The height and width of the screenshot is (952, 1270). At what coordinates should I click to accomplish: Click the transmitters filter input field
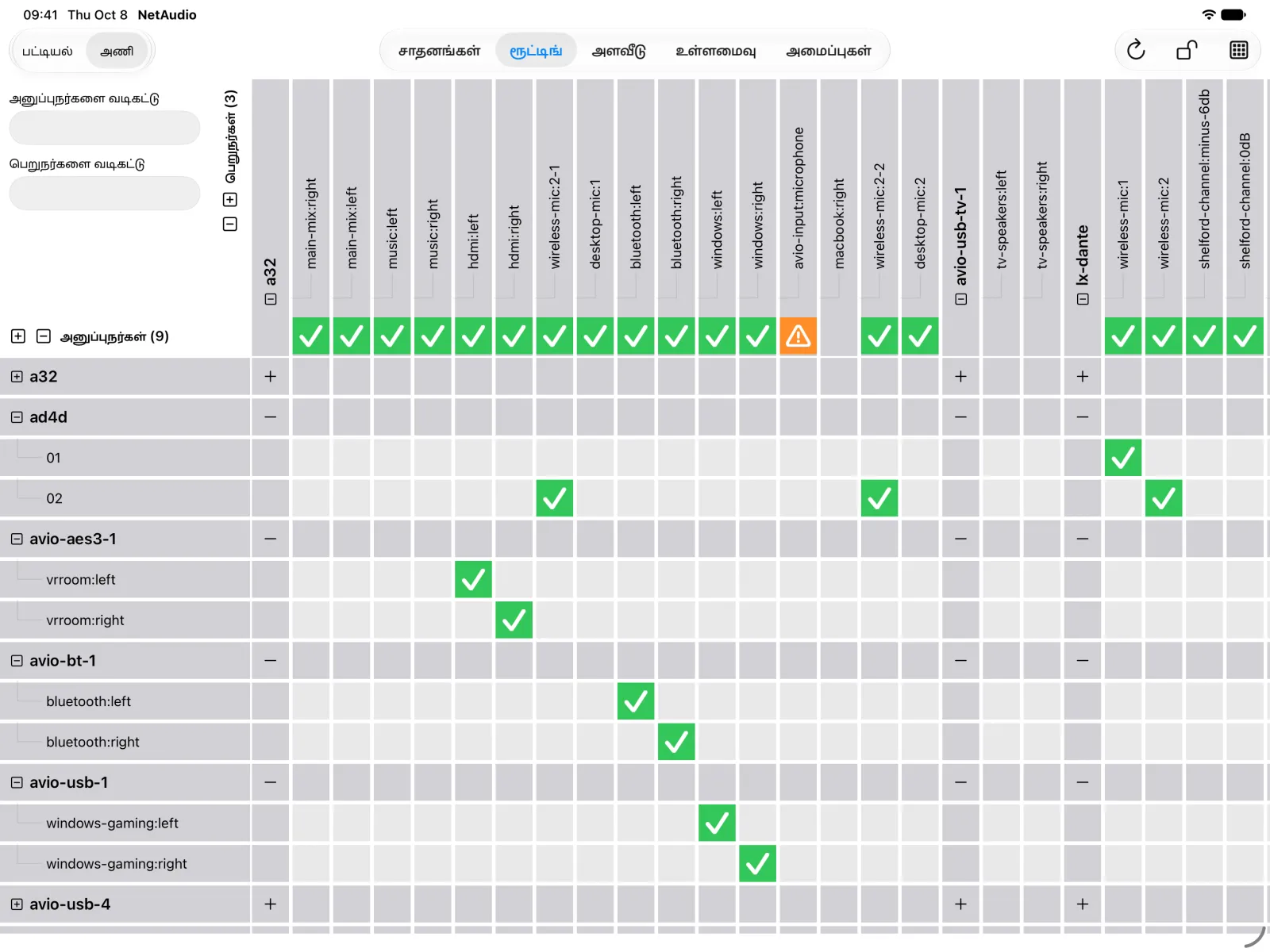pyautogui.click(x=105, y=128)
